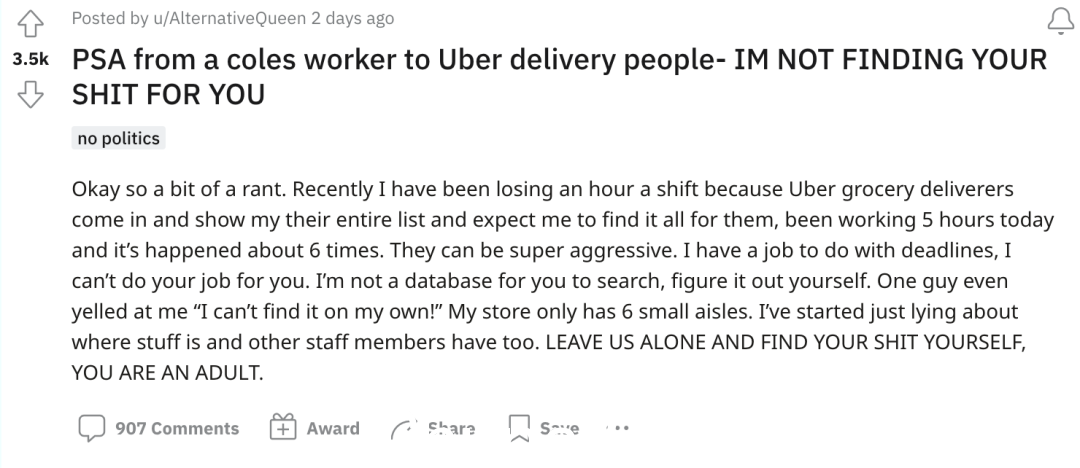Click the post body rant paragraph
1080x468 pixels.
pyautogui.click(x=563, y=281)
